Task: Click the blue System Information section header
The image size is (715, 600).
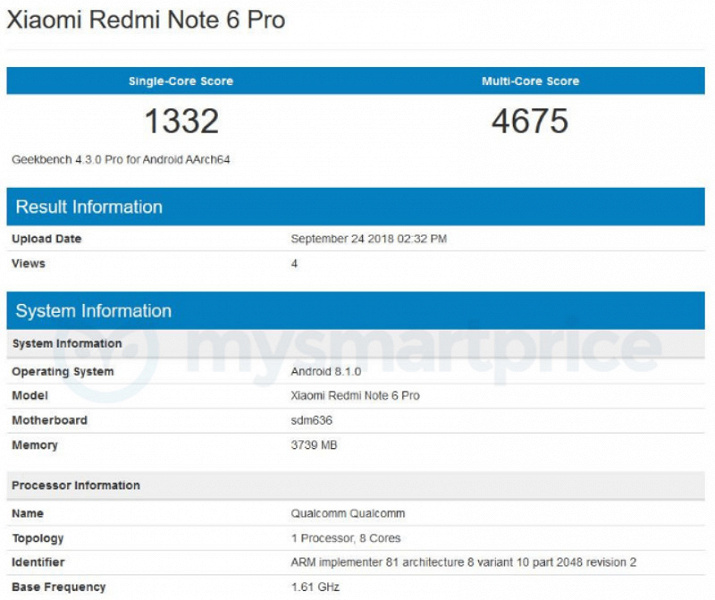Action: coord(356,310)
